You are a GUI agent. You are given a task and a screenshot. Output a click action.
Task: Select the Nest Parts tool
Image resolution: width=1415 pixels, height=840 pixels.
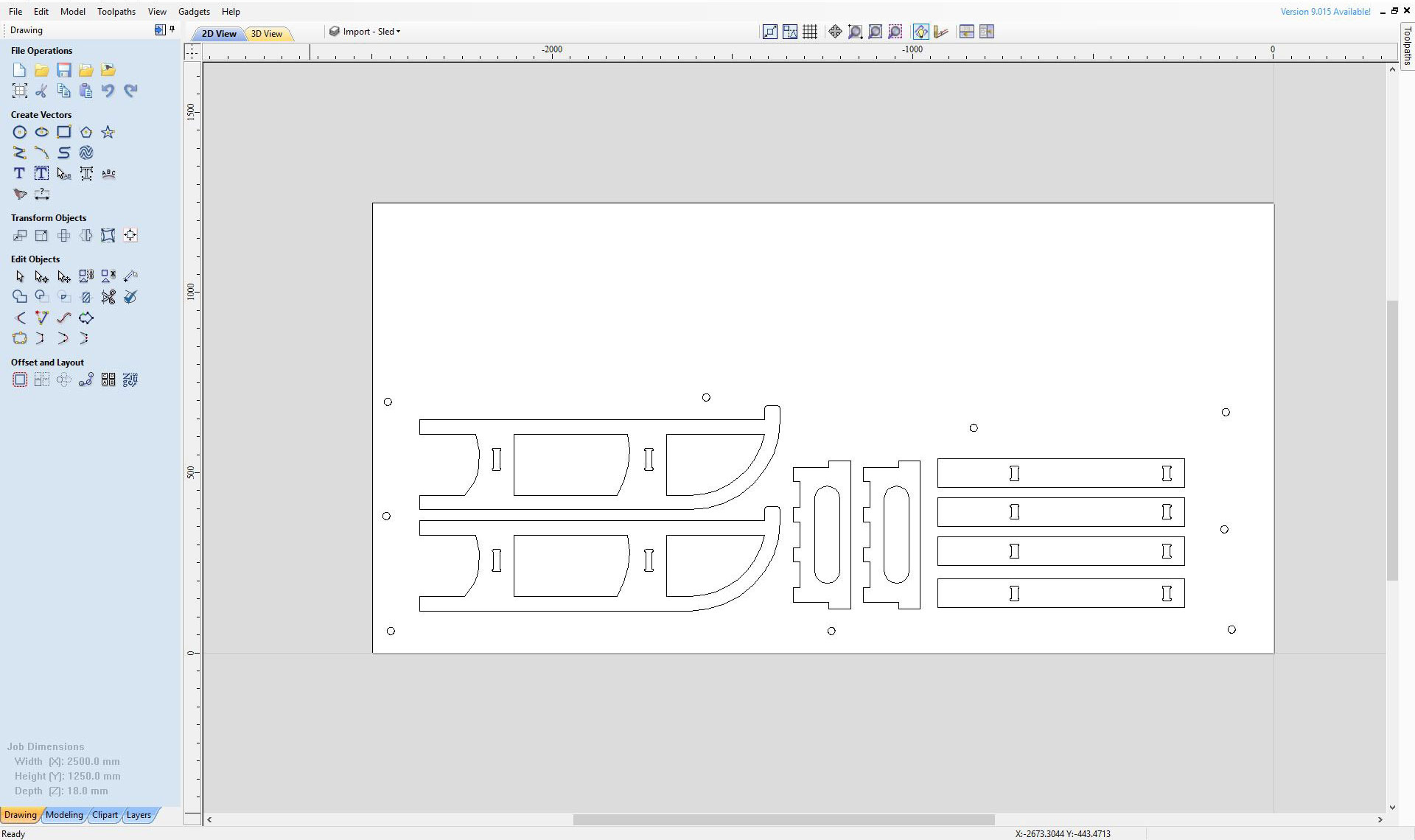(130, 379)
